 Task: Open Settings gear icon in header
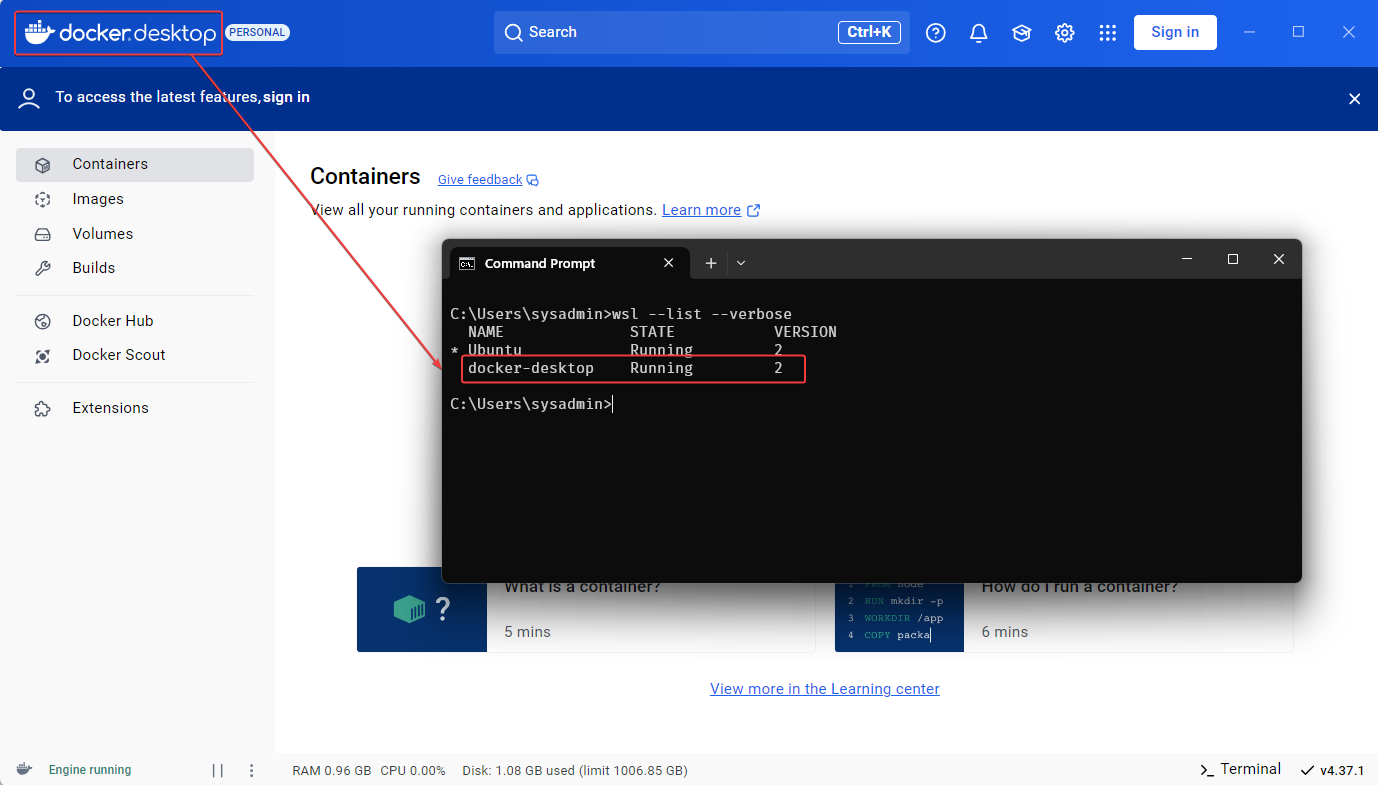pyautogui.click(x=1064, y=33)
